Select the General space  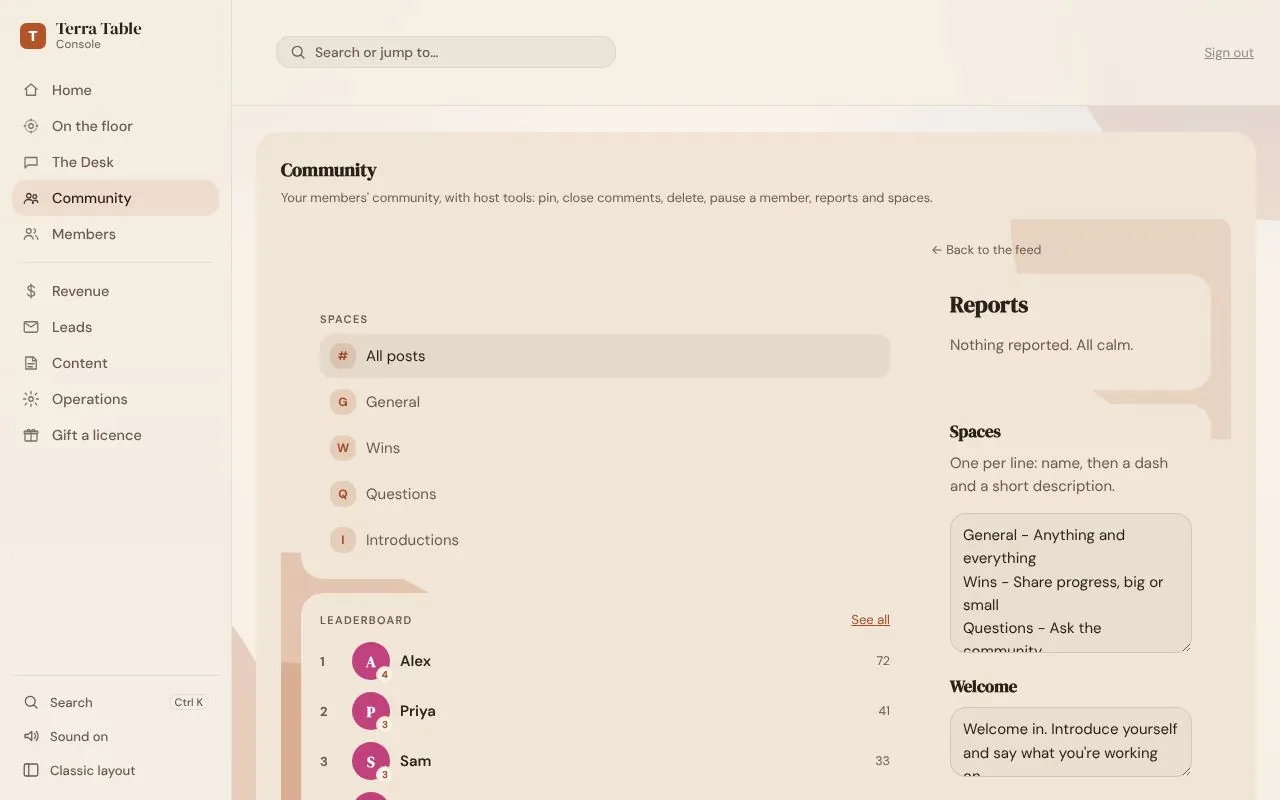[x=605, y=402]
